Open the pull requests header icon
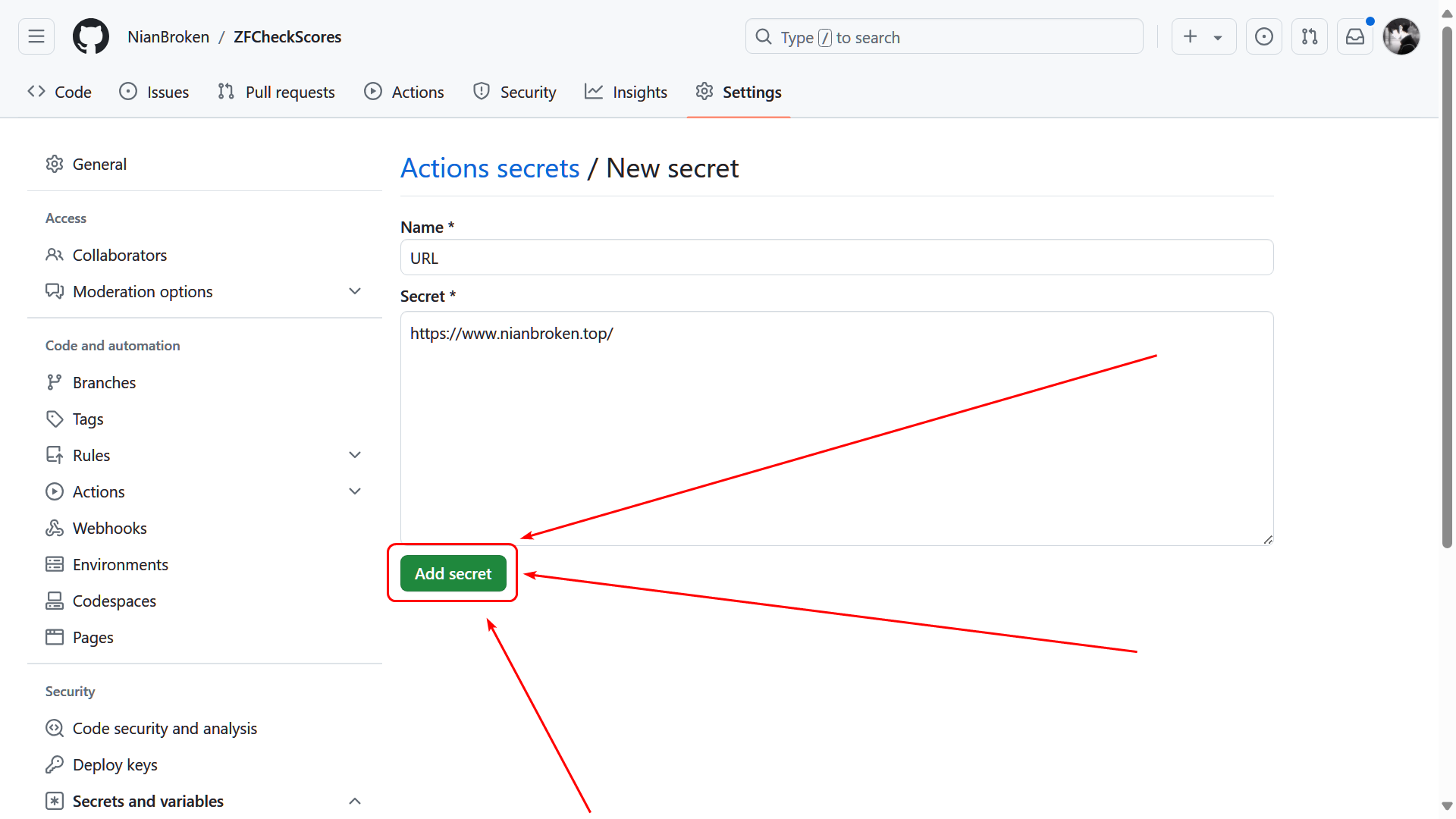 1310,36
